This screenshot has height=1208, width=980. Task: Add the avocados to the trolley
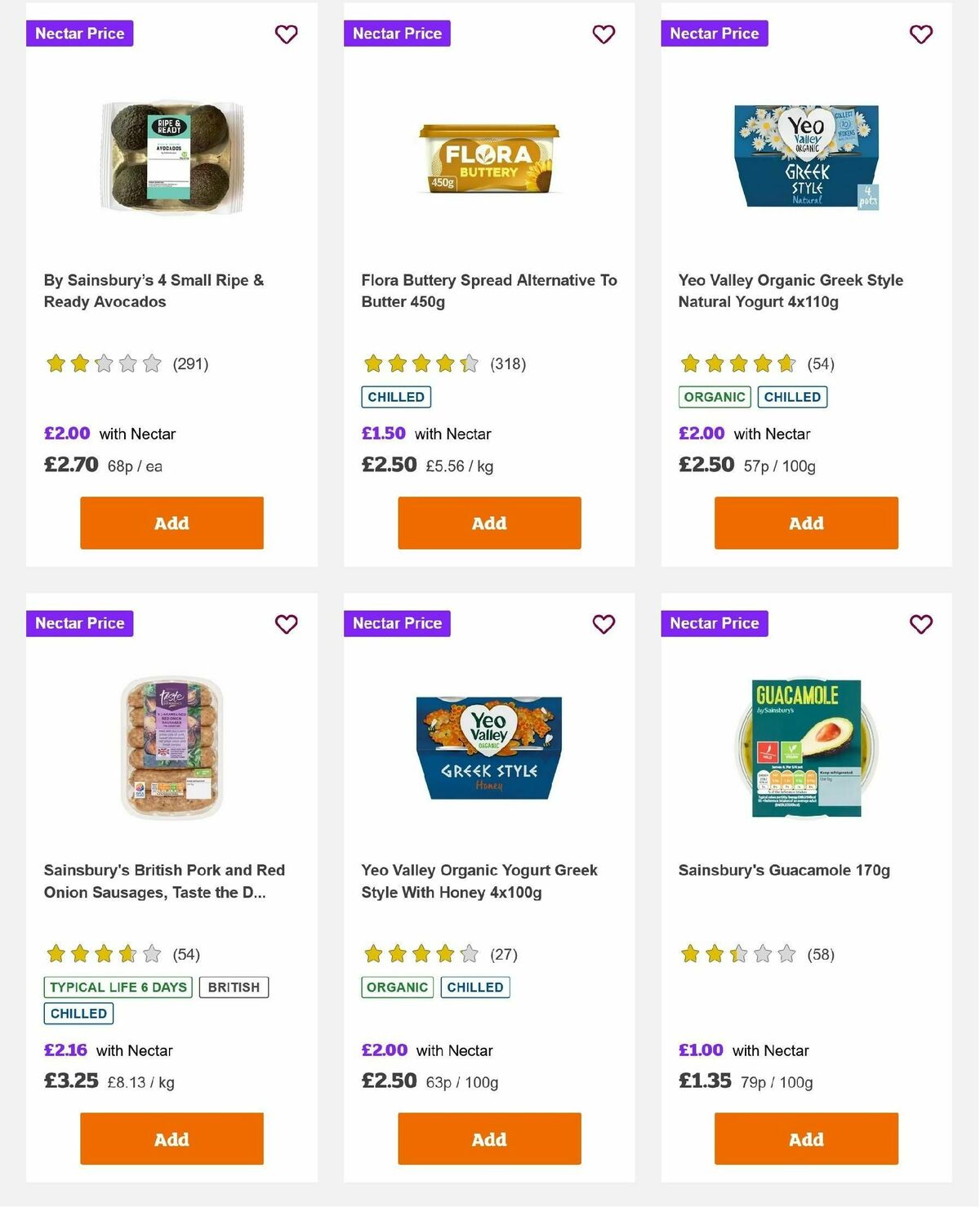tap(171, 523)
